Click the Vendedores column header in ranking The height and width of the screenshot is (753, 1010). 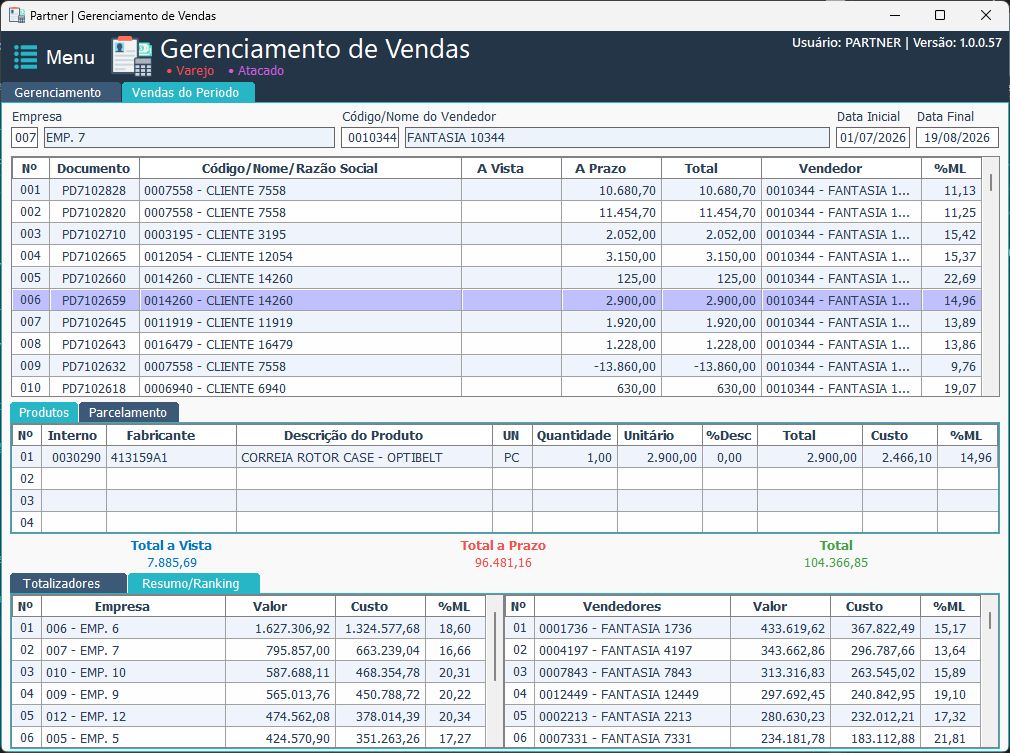point(633,607)
